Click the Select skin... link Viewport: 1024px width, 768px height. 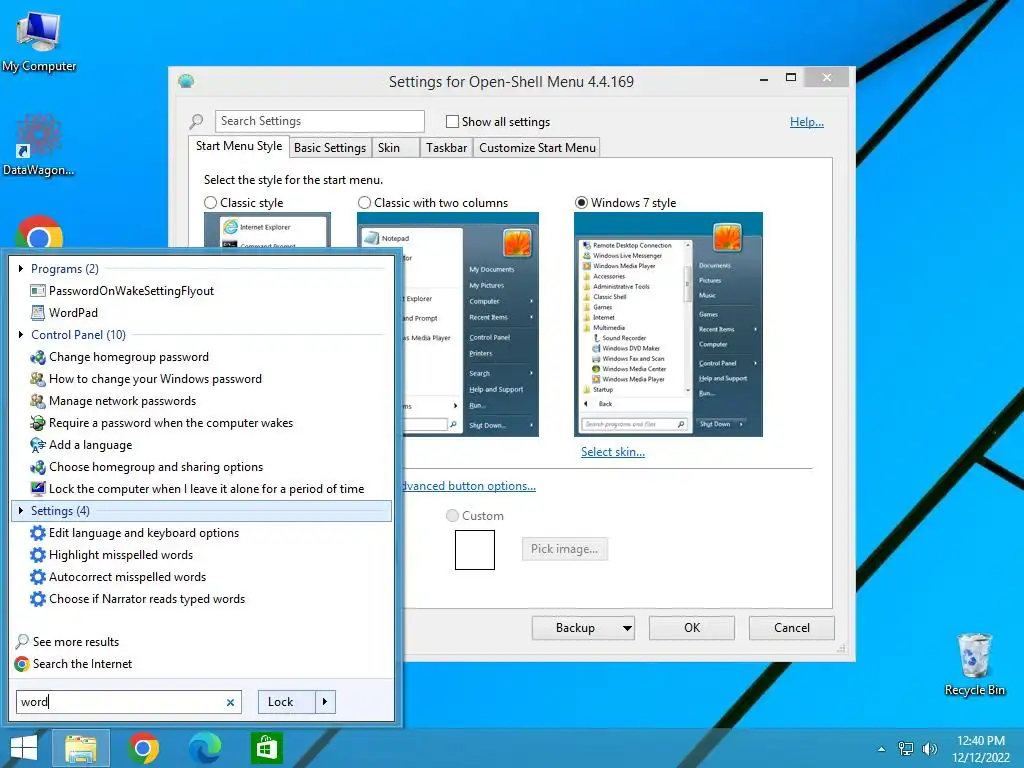tap(613, 452)
